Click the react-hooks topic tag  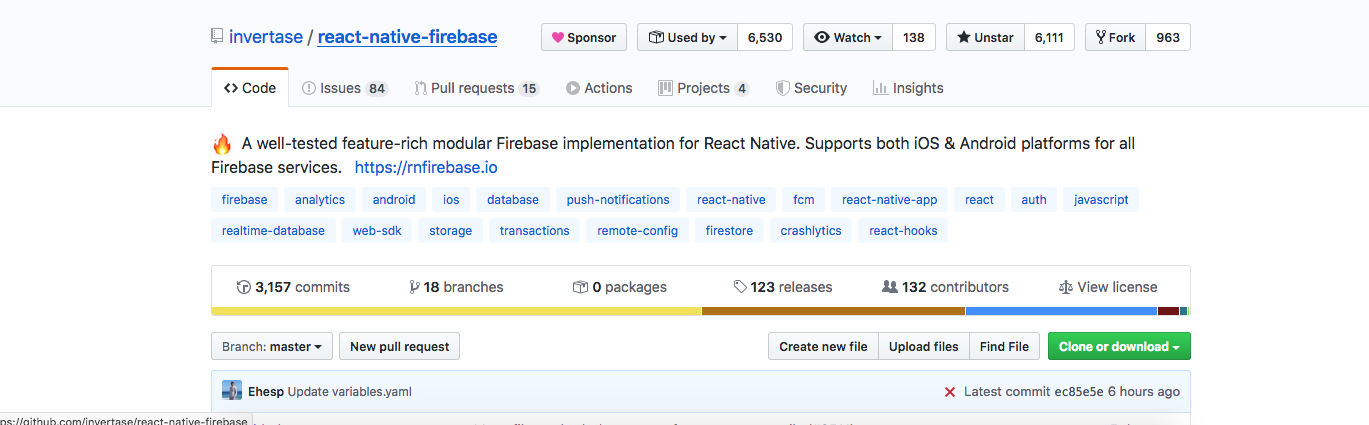[903, 230]
